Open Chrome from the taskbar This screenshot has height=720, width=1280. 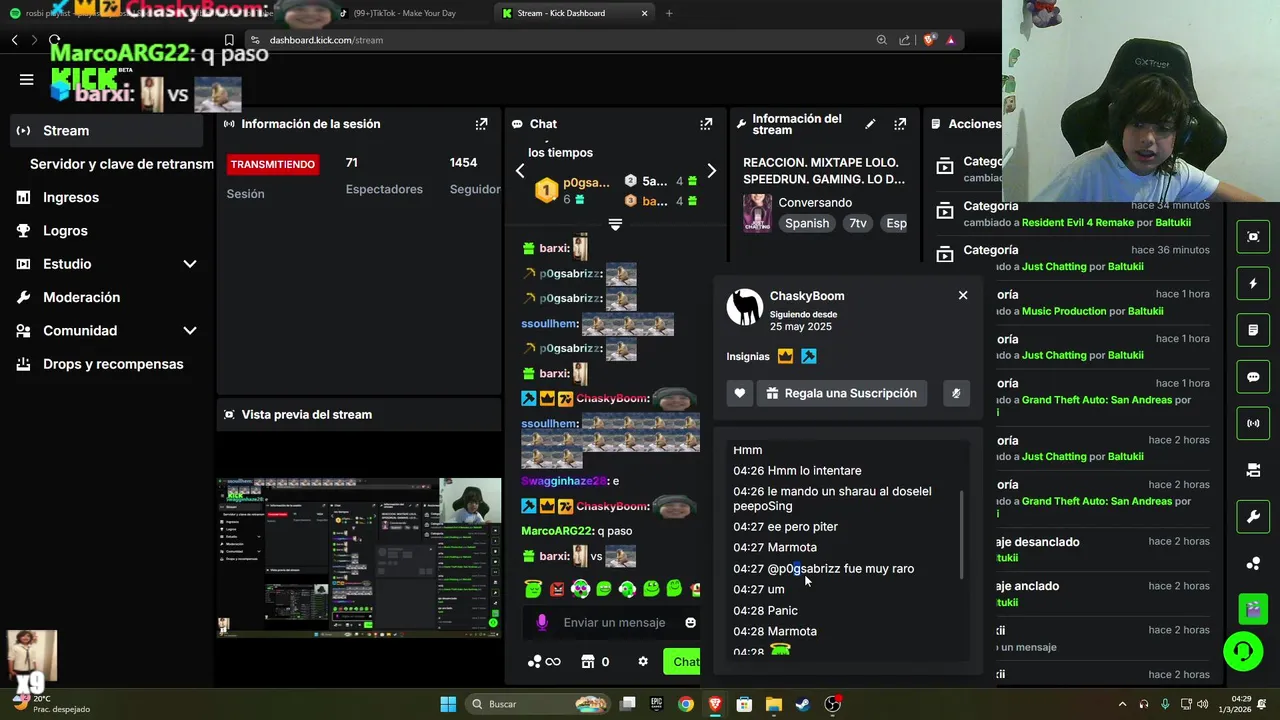(x=685, y=704)
